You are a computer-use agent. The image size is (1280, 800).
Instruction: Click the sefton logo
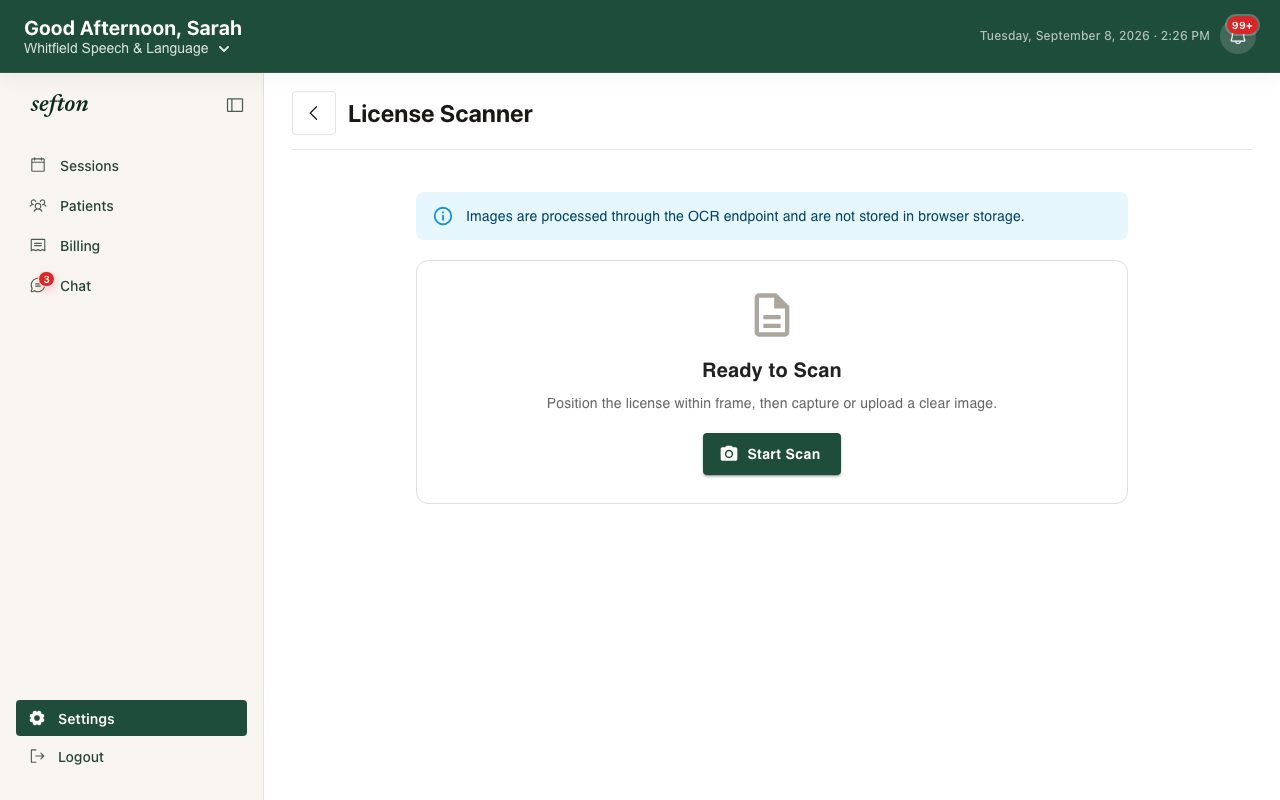(59, 105)
